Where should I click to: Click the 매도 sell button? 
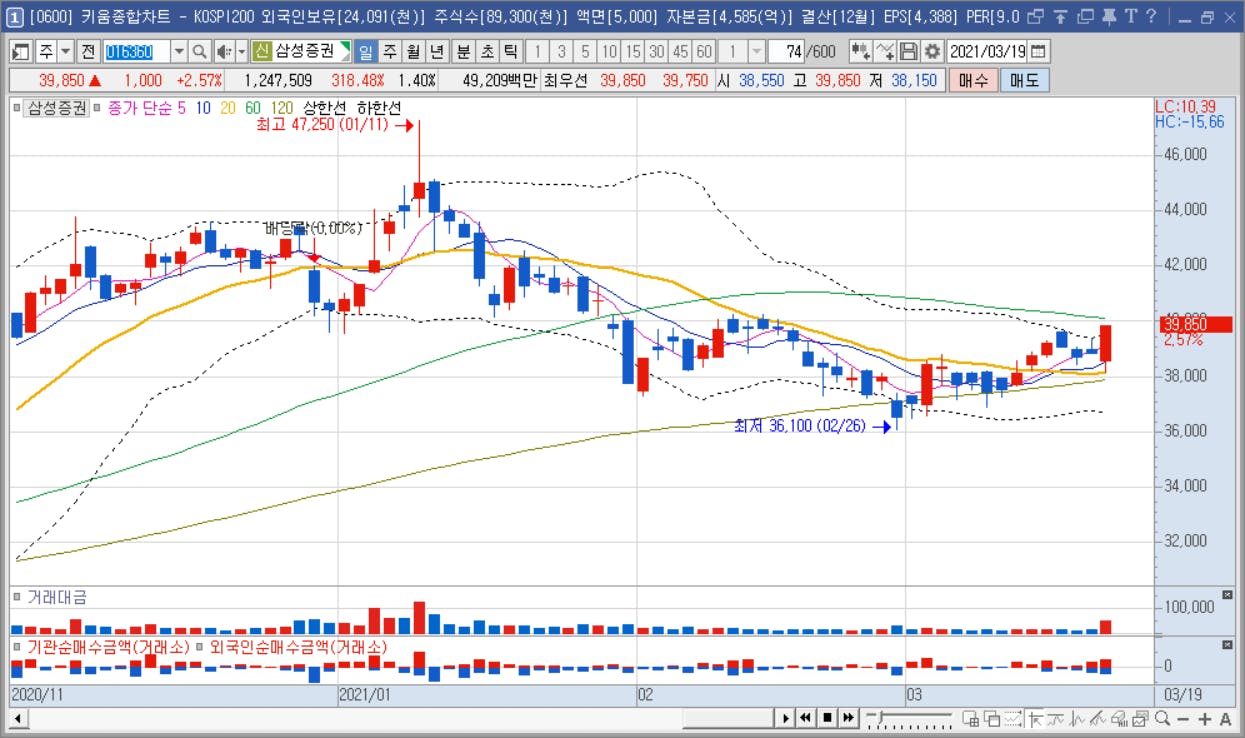click(x=1024, y=81)
